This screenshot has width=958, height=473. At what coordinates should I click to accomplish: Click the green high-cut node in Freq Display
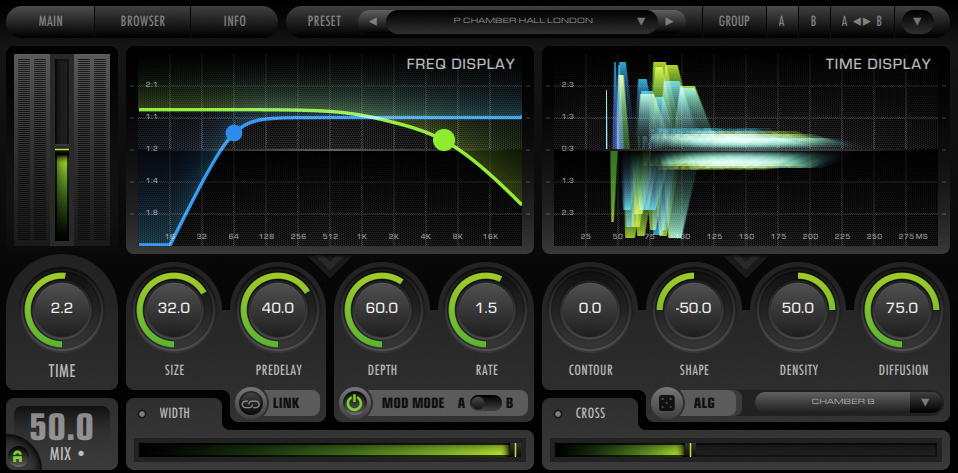coord(444,140)
